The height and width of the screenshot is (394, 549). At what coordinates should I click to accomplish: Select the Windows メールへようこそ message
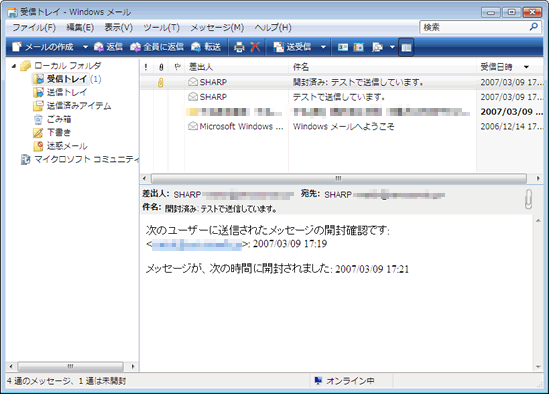[342, 126]
